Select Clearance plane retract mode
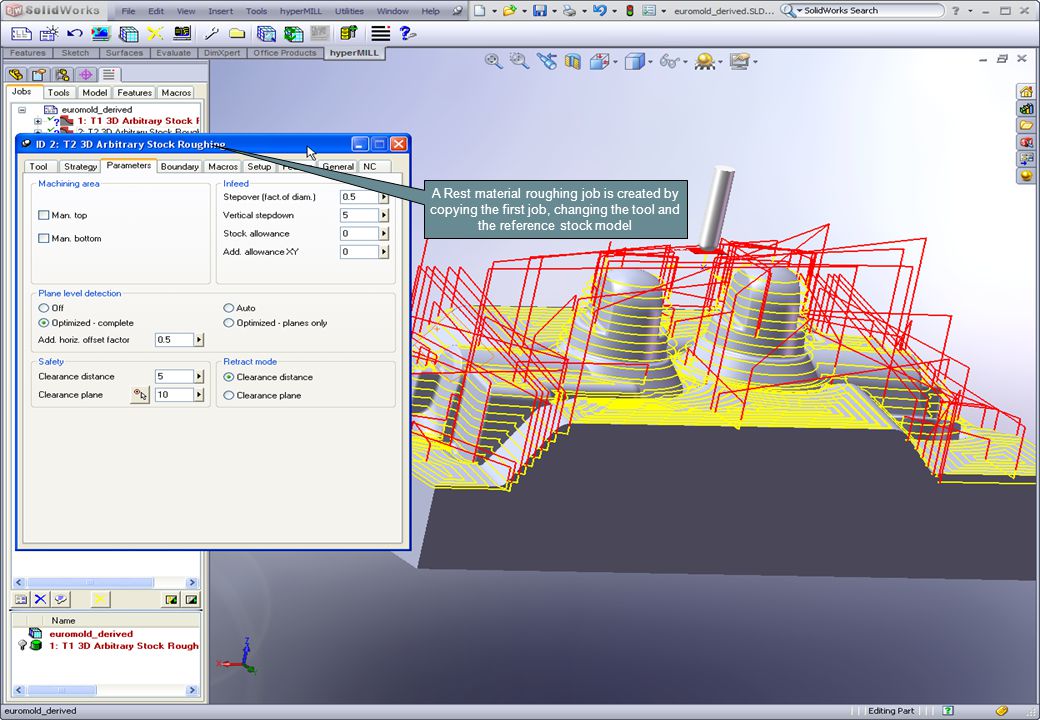The image size is (1040, 720). [229, 396]
